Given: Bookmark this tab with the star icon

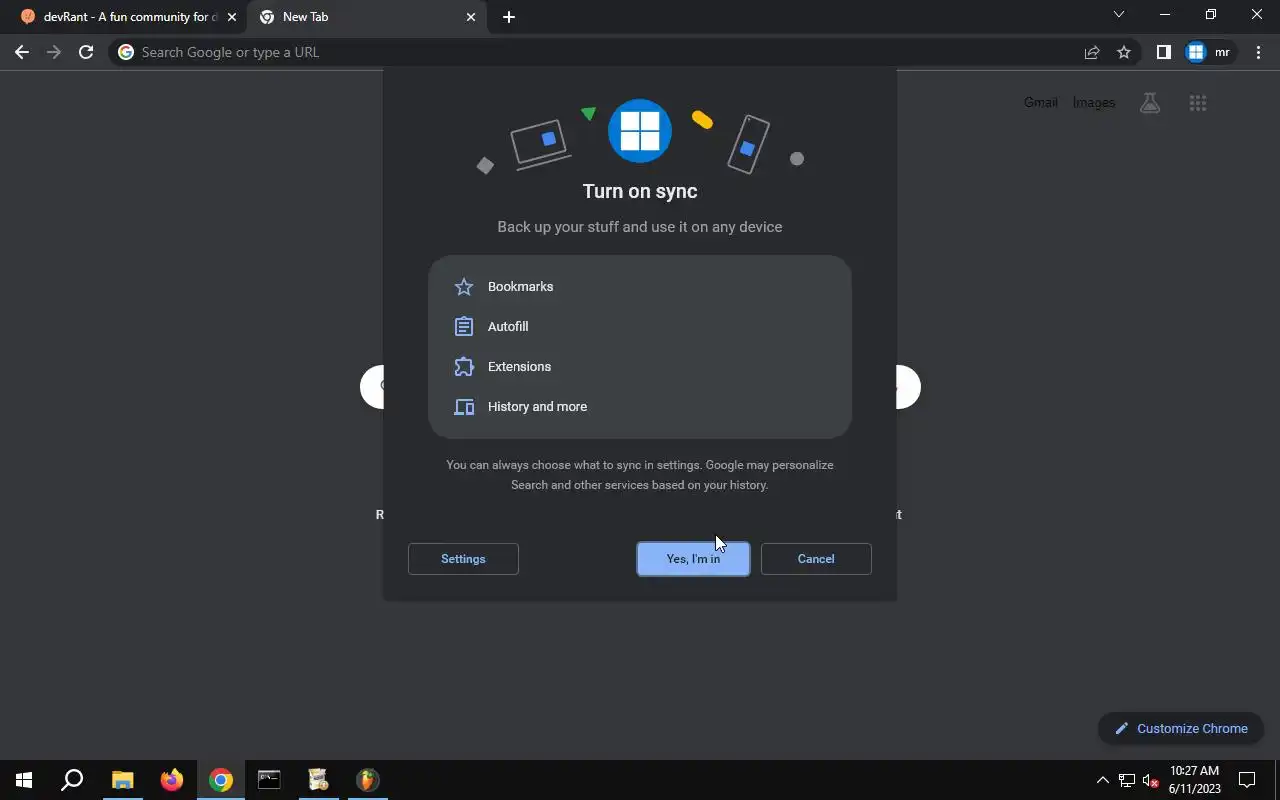Looking at the screenshot, I should click(x=1124, y=52).
